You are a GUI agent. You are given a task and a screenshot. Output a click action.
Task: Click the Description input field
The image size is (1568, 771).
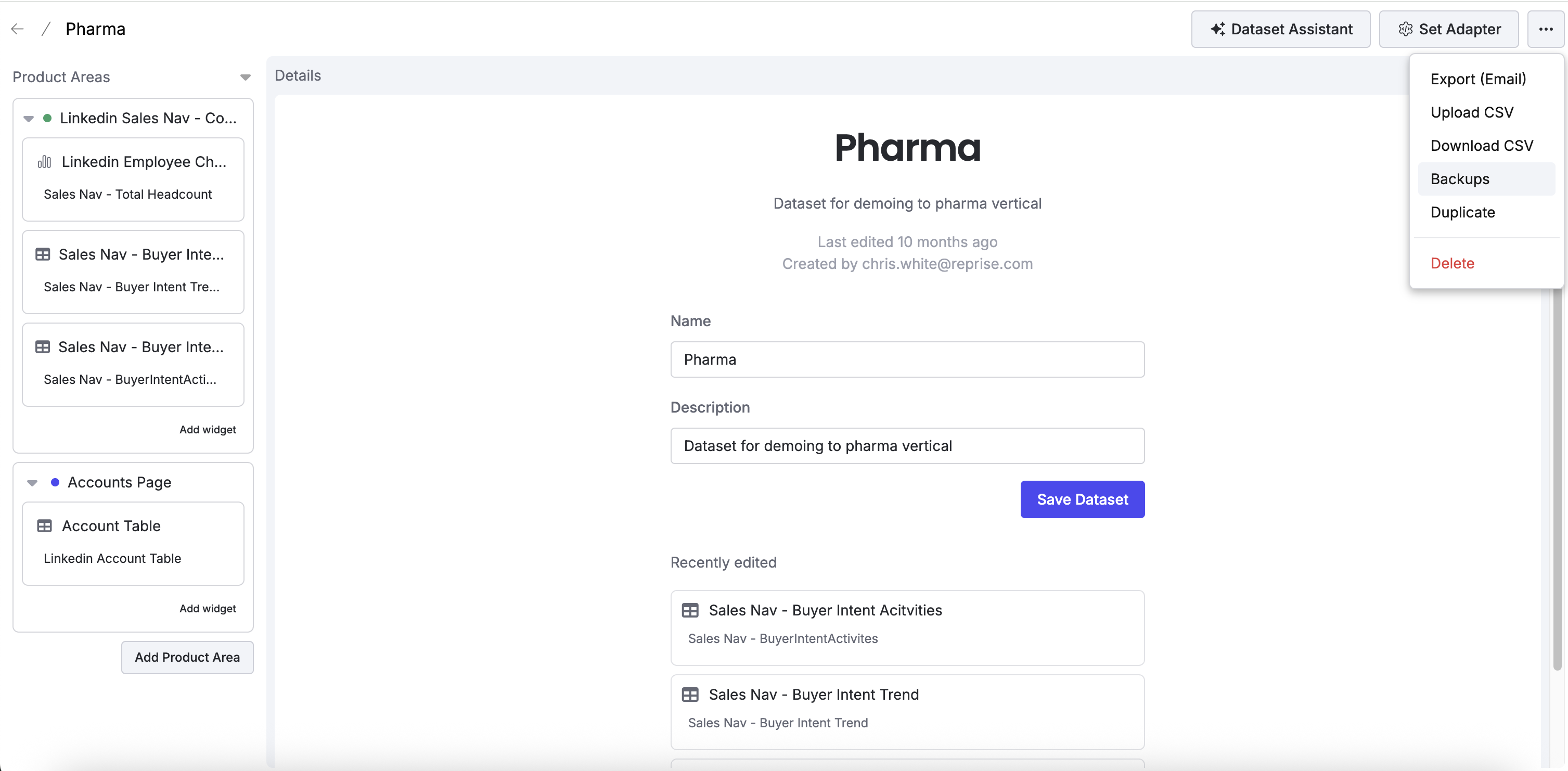point(907,445)
